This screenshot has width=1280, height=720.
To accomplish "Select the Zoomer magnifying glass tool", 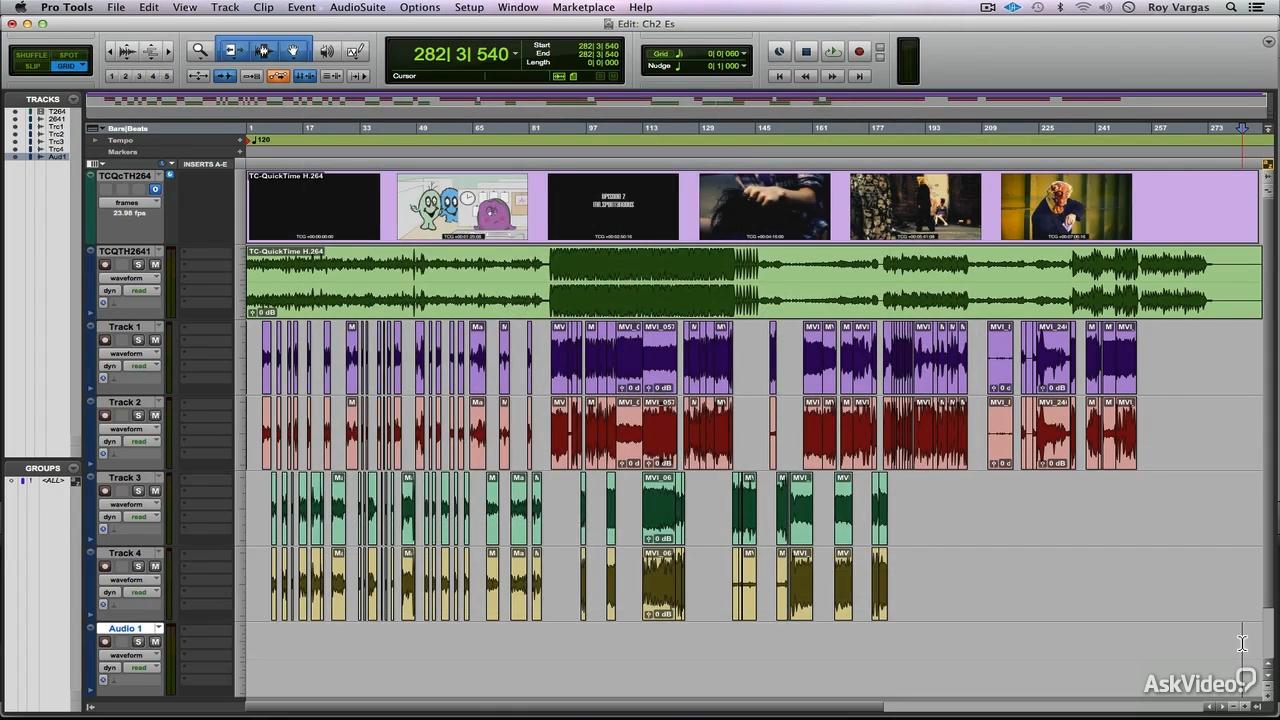I will point(200,51).
